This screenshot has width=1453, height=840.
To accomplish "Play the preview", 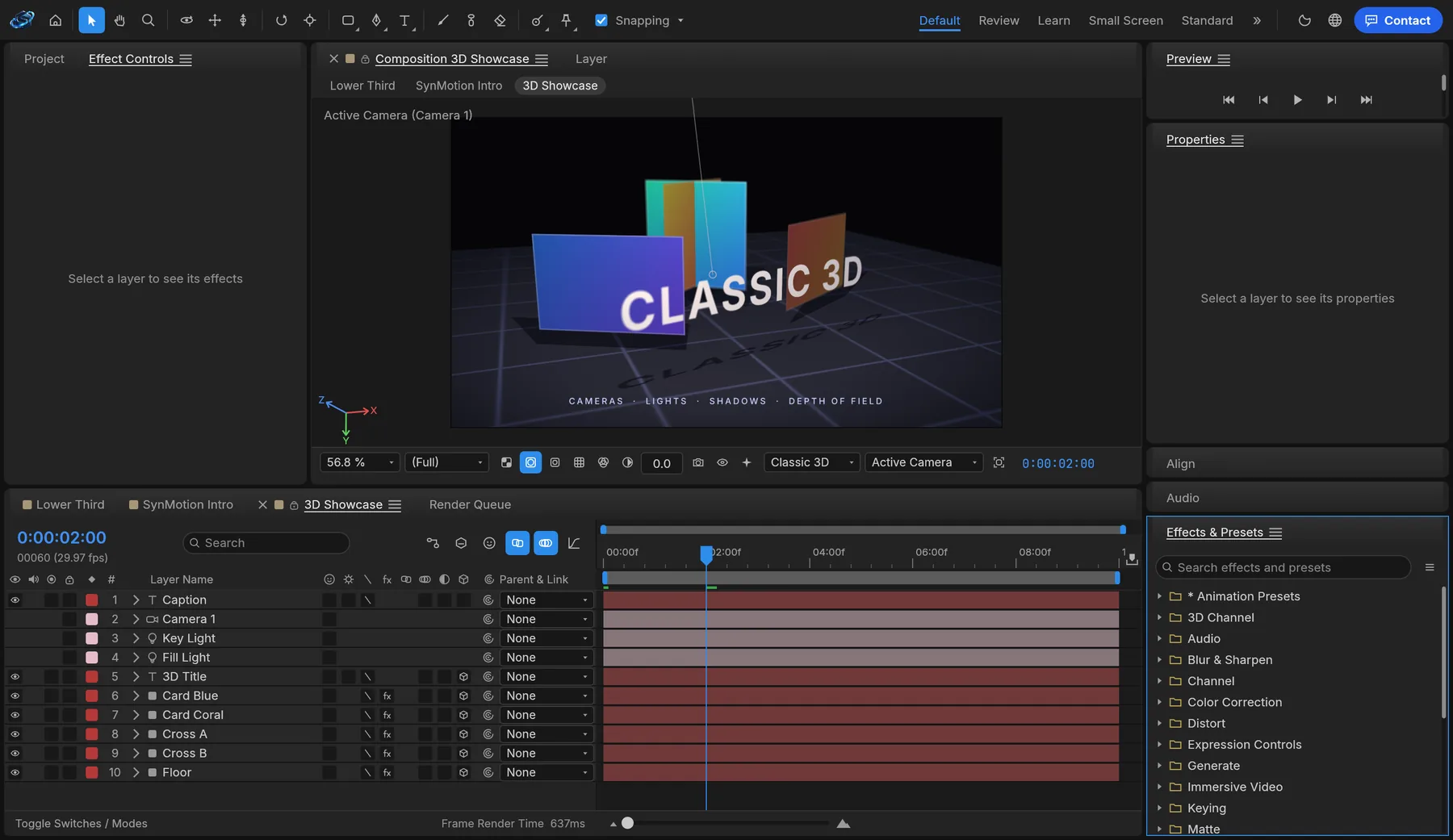I will [1297, 100].
